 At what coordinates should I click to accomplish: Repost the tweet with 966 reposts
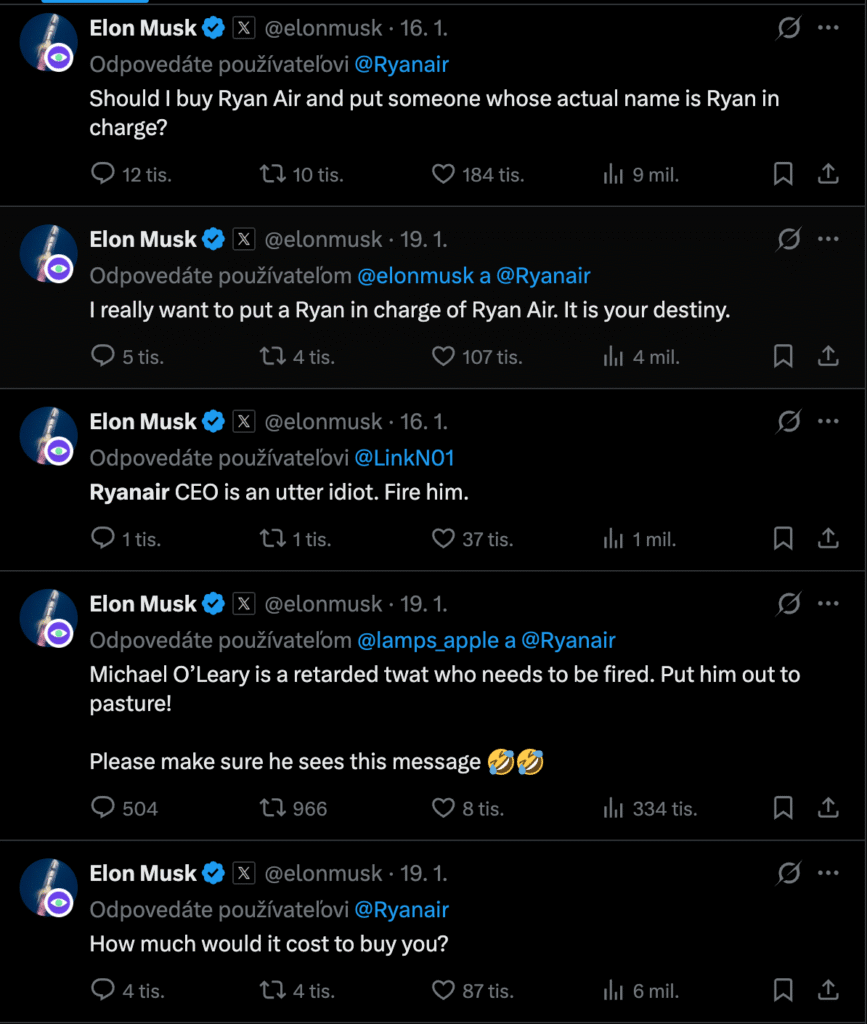(271, 808)
